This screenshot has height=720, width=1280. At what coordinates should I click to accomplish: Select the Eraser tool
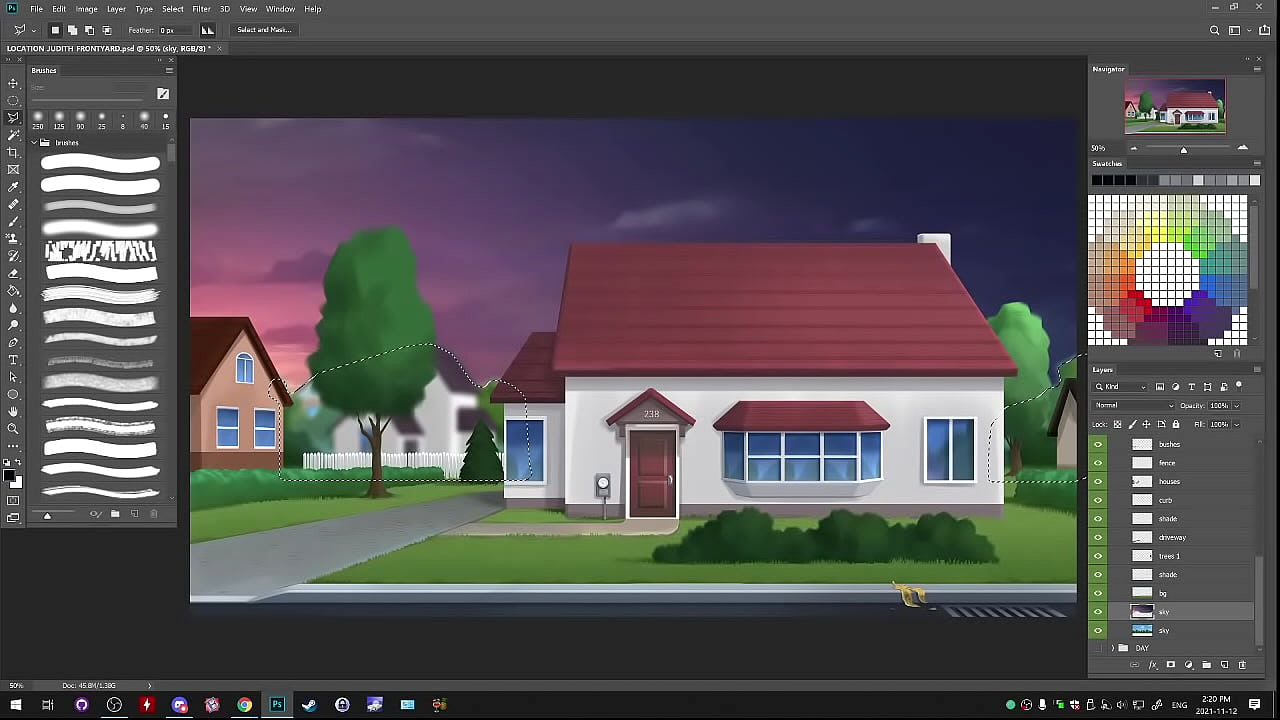[13, 273]
